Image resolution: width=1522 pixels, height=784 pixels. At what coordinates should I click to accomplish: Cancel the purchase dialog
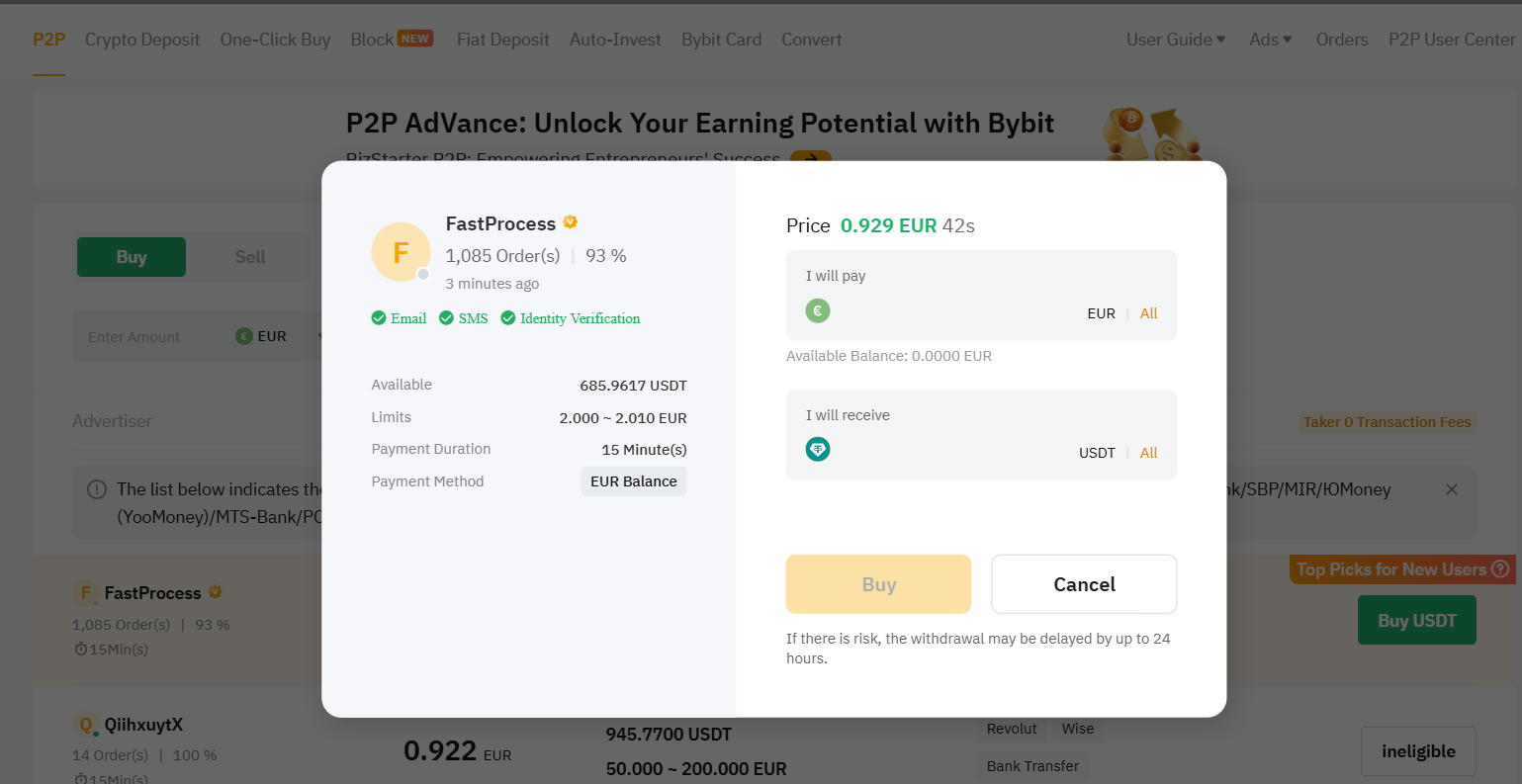tap(1084, 584)
